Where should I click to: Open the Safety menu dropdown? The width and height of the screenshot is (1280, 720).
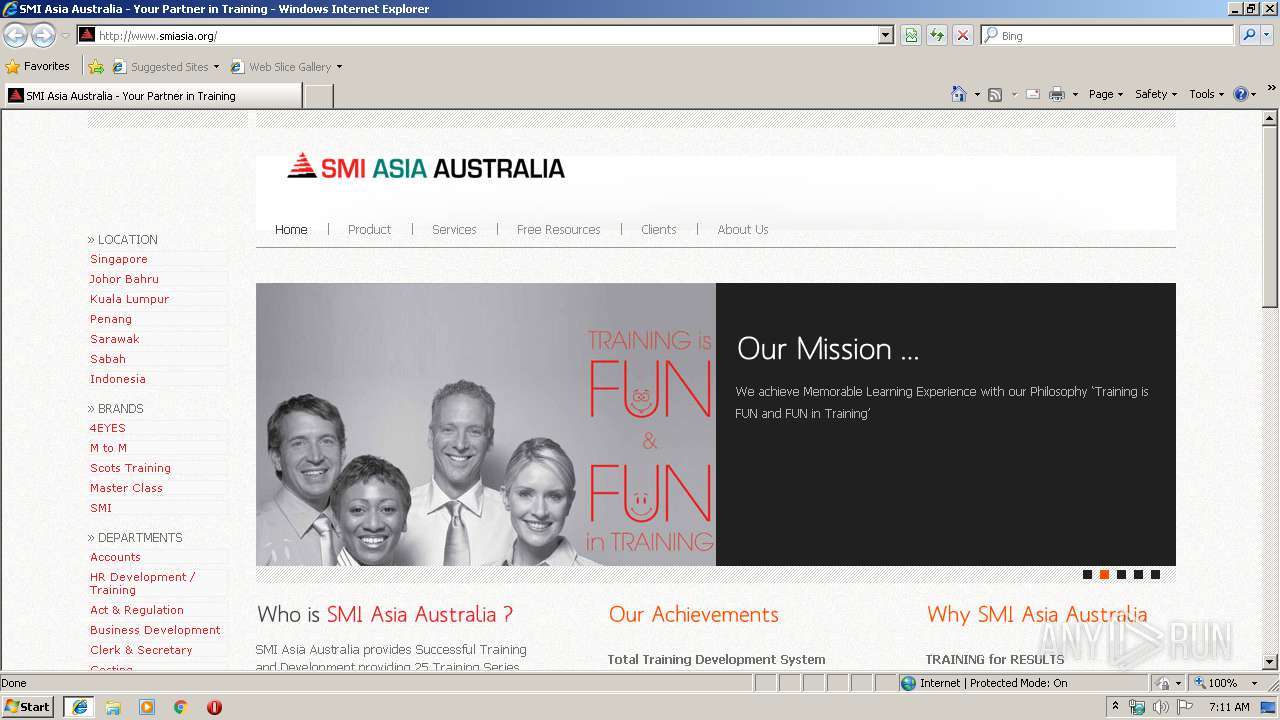[x=1156, y=94]
